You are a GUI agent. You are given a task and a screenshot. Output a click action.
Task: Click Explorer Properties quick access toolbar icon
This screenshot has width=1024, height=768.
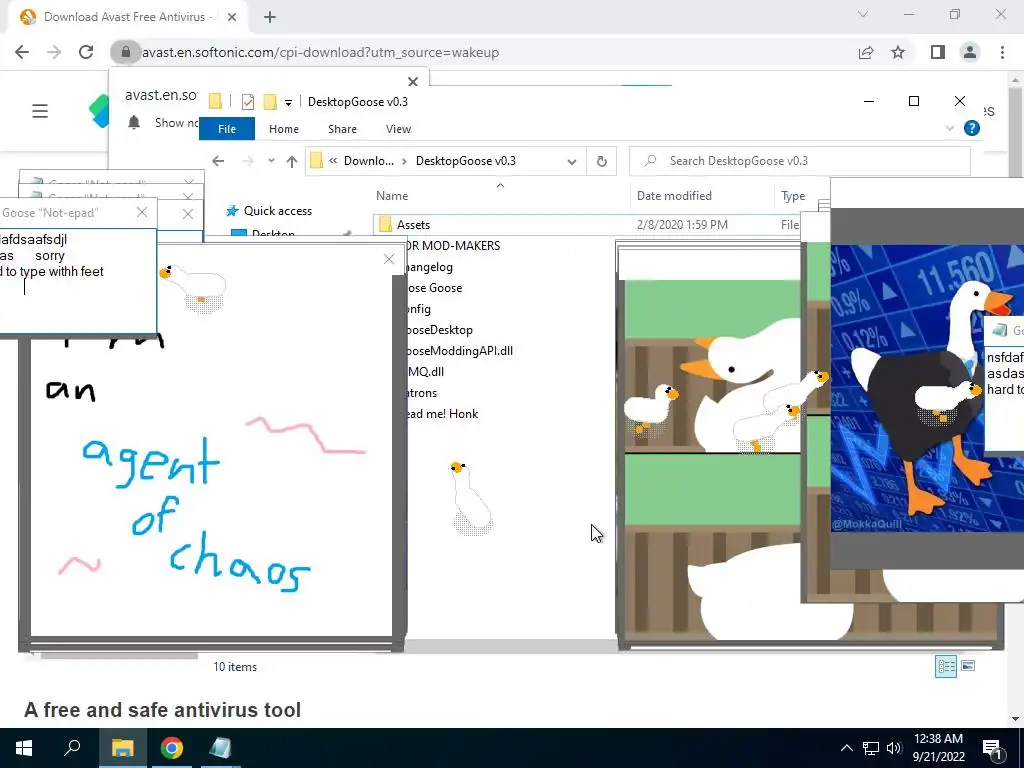pyautogui.click(x=248, y=102)
